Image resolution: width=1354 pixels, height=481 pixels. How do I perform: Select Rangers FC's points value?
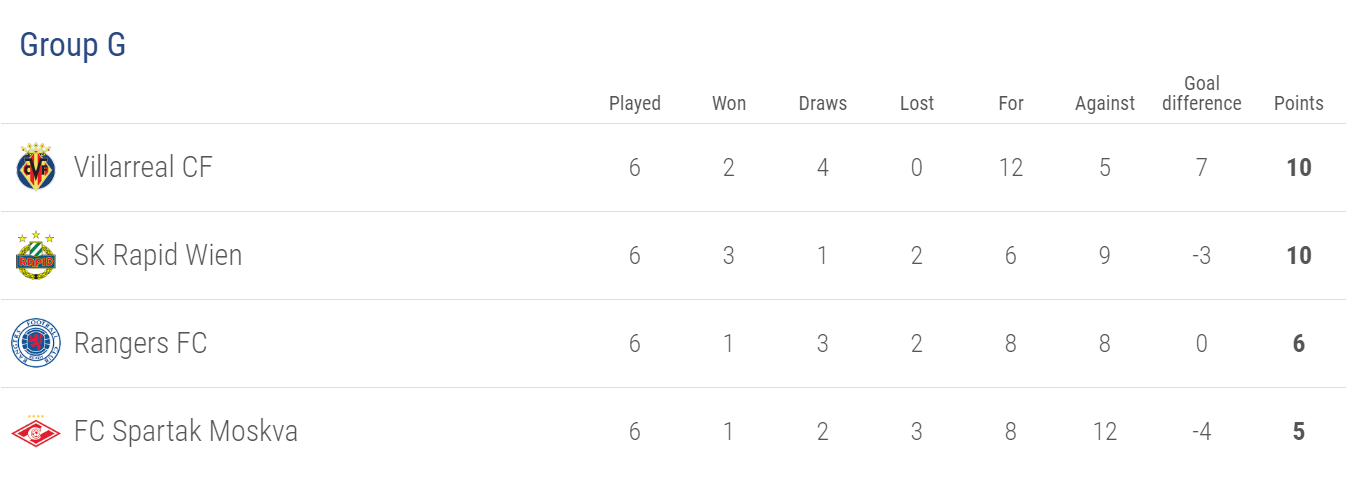coord(1299,343)
